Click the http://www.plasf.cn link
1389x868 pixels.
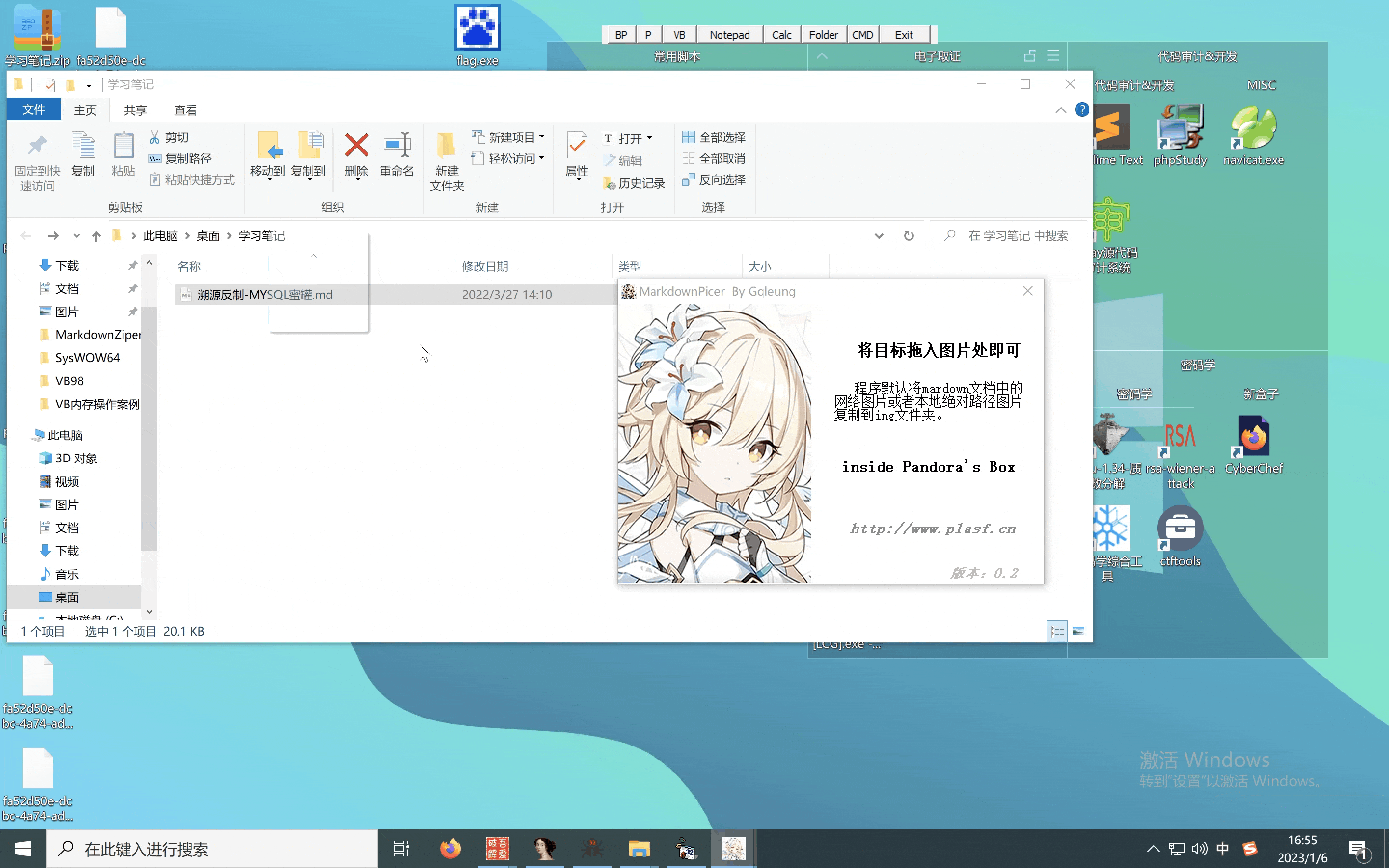932,528
